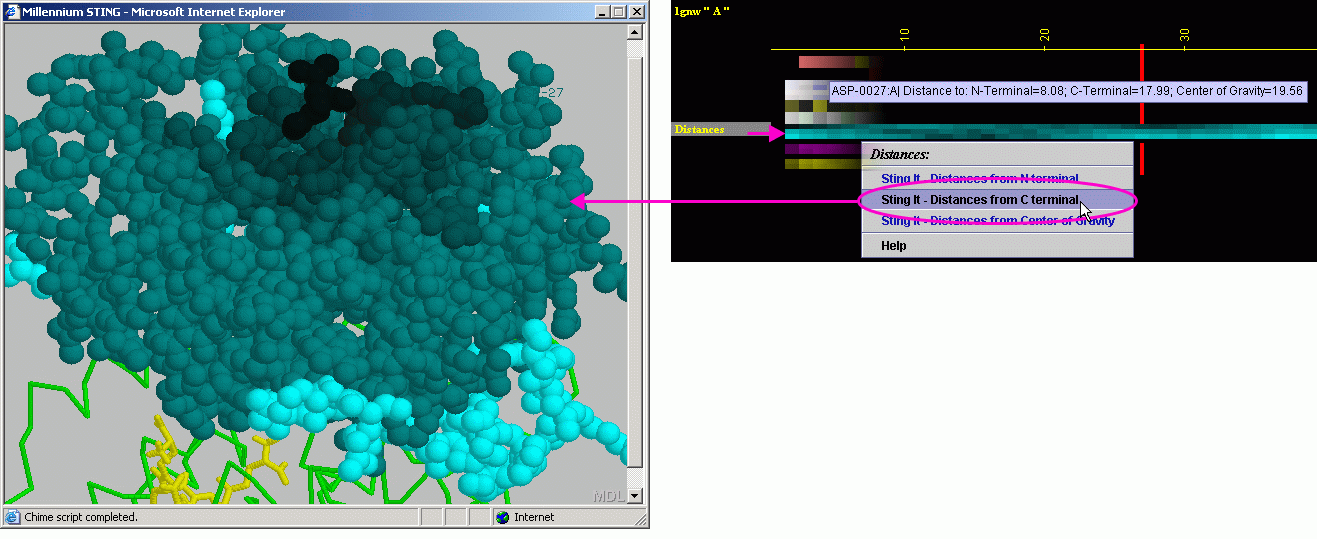The image size is (1317, 539).
Task: Click the scrollbar down arrow in Millennium STING window
Action: point(635,495)
